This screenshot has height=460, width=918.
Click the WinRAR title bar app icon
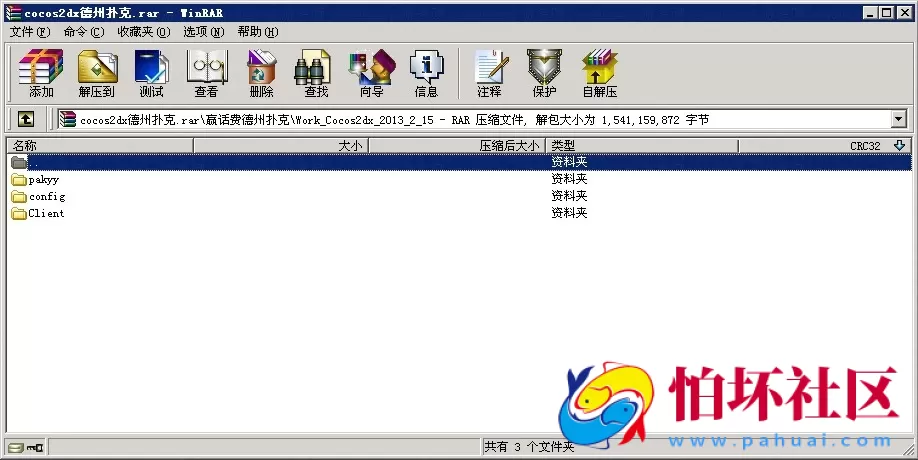coord(13,12)
